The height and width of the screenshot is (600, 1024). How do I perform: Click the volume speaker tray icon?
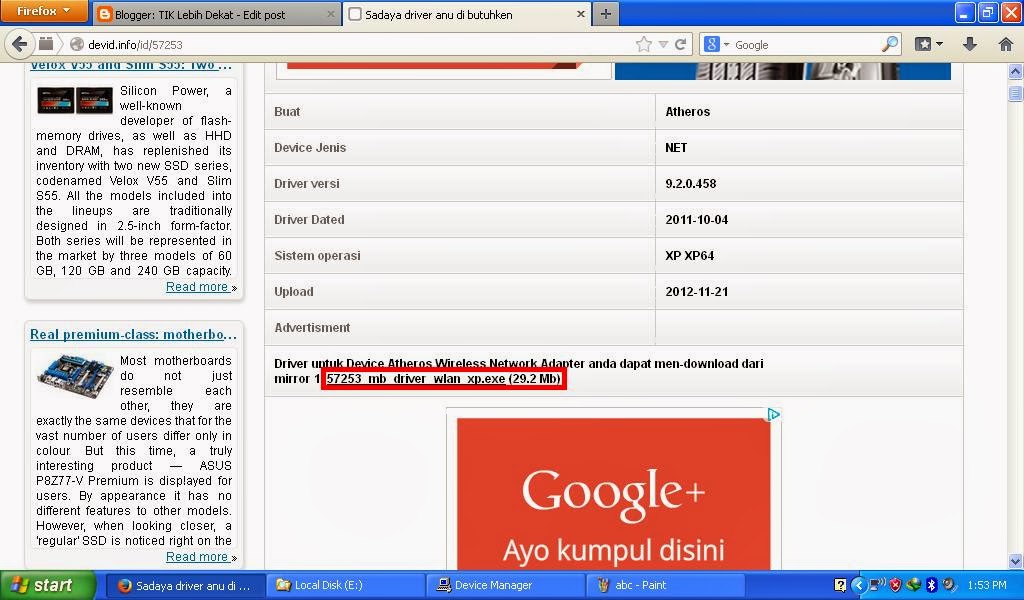(949, 585)
